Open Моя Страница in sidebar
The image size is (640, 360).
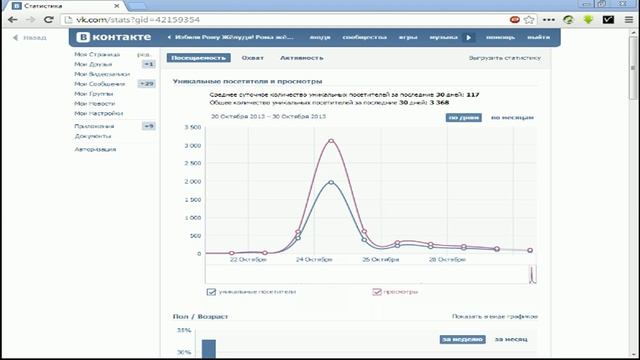pos(97,54)
